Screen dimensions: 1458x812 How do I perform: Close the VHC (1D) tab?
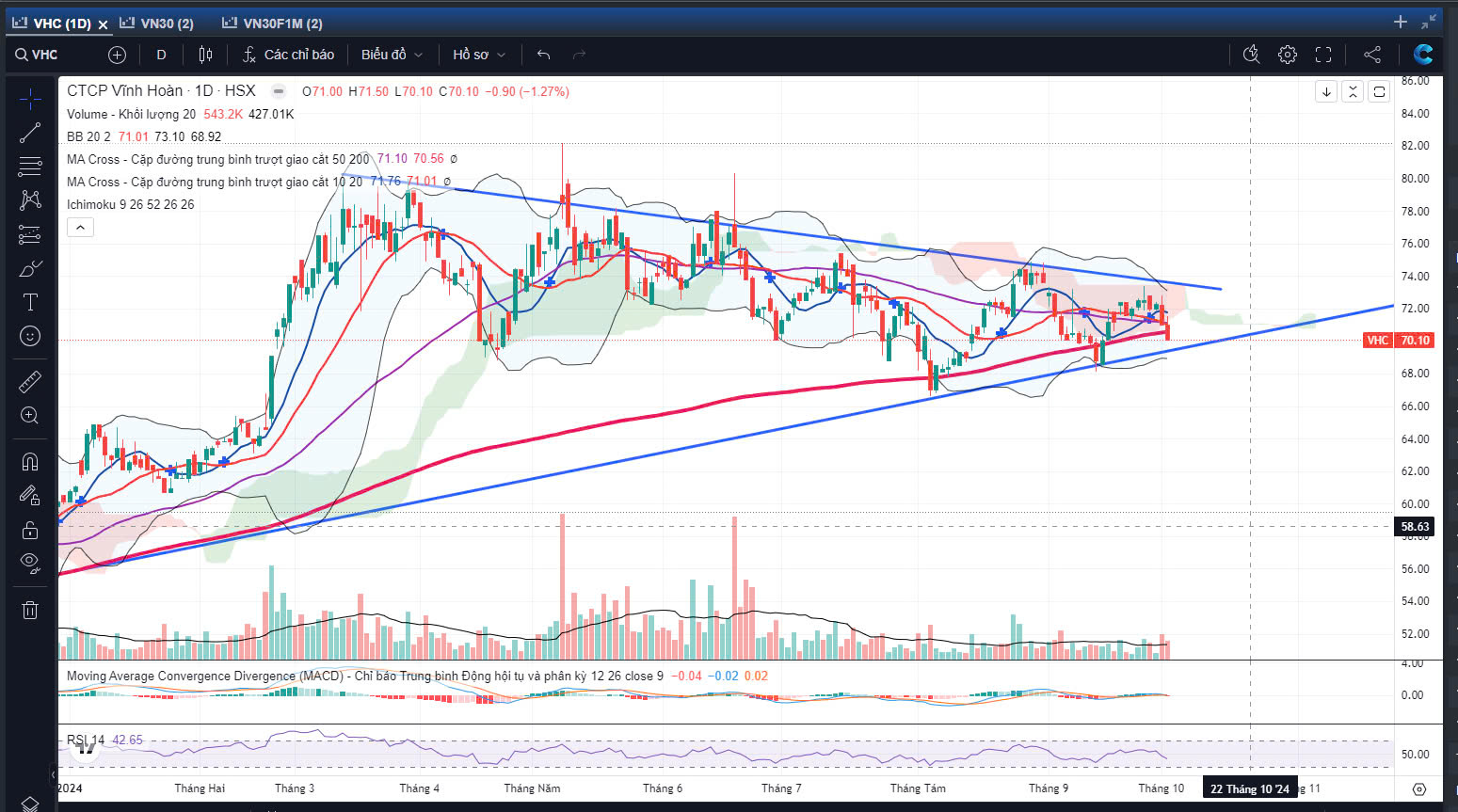pos(103,24)
